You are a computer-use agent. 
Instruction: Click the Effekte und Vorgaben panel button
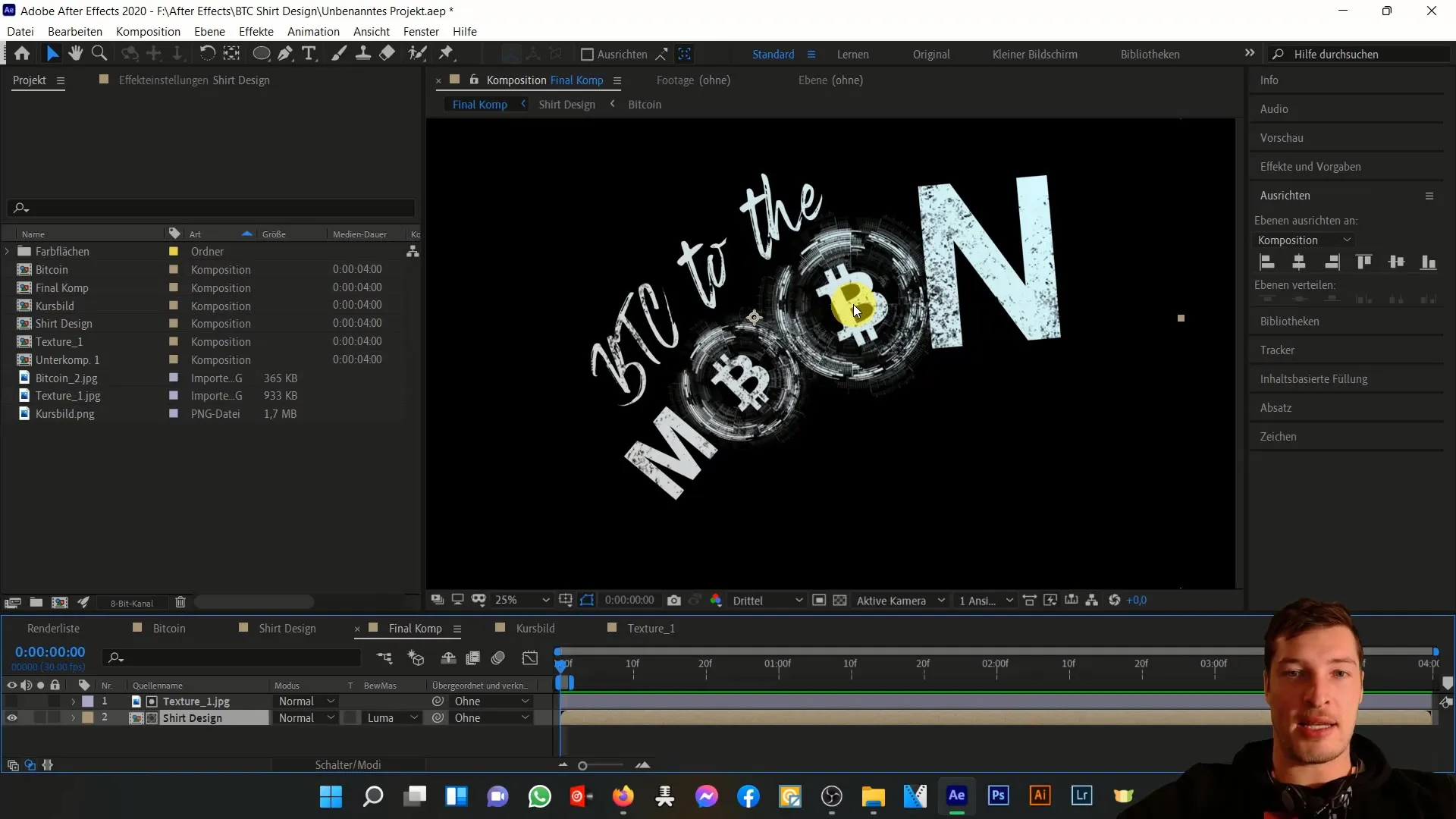pyautogui.click(x=1310, y=166)
